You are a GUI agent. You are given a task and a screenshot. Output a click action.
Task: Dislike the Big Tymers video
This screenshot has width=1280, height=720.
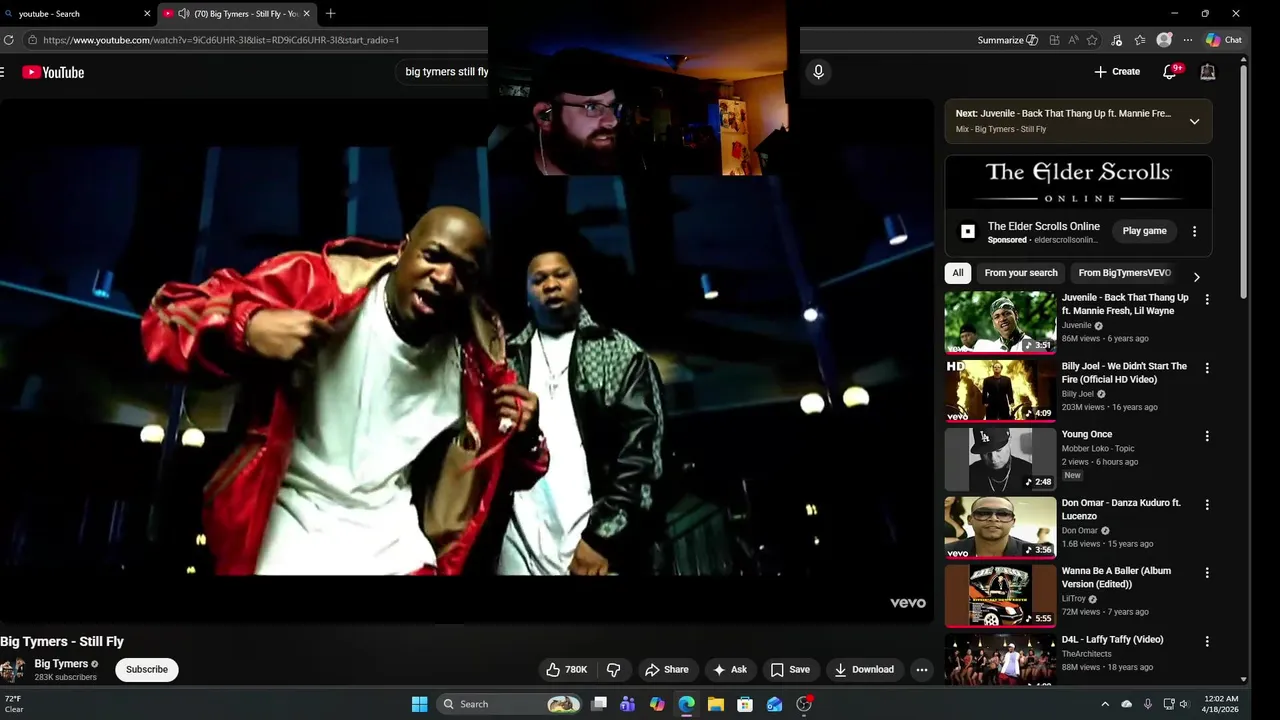(x=614, y=670)
